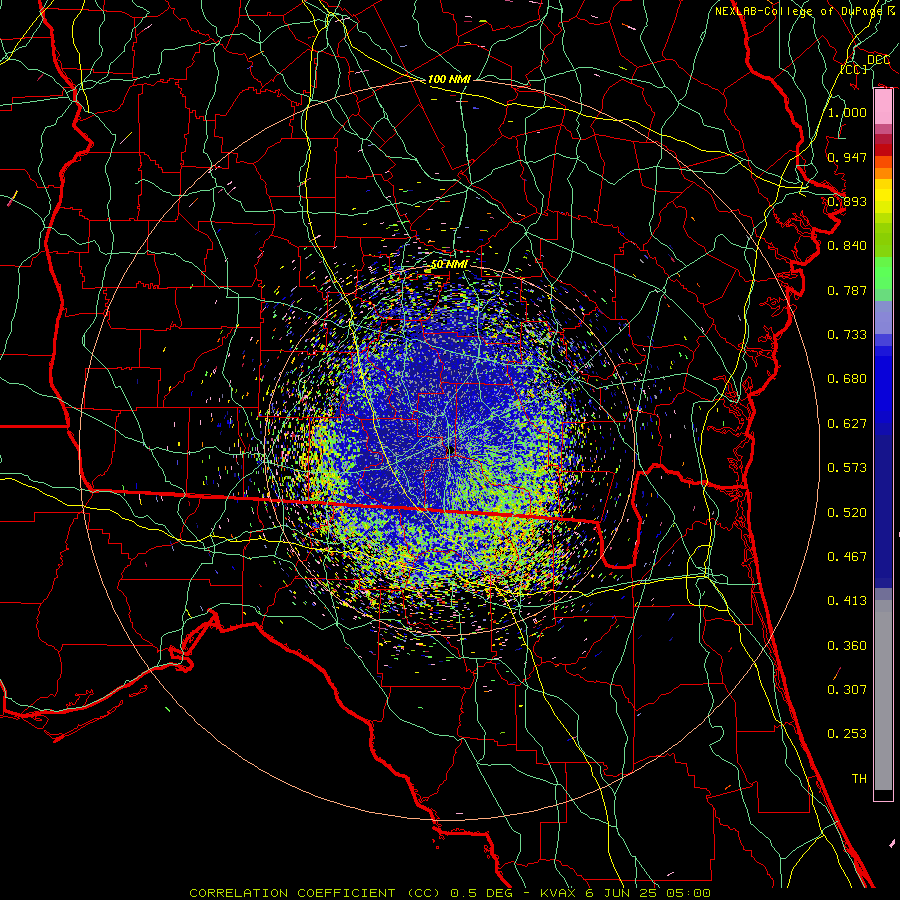Click the 0.680 legend value

[847, 379]
